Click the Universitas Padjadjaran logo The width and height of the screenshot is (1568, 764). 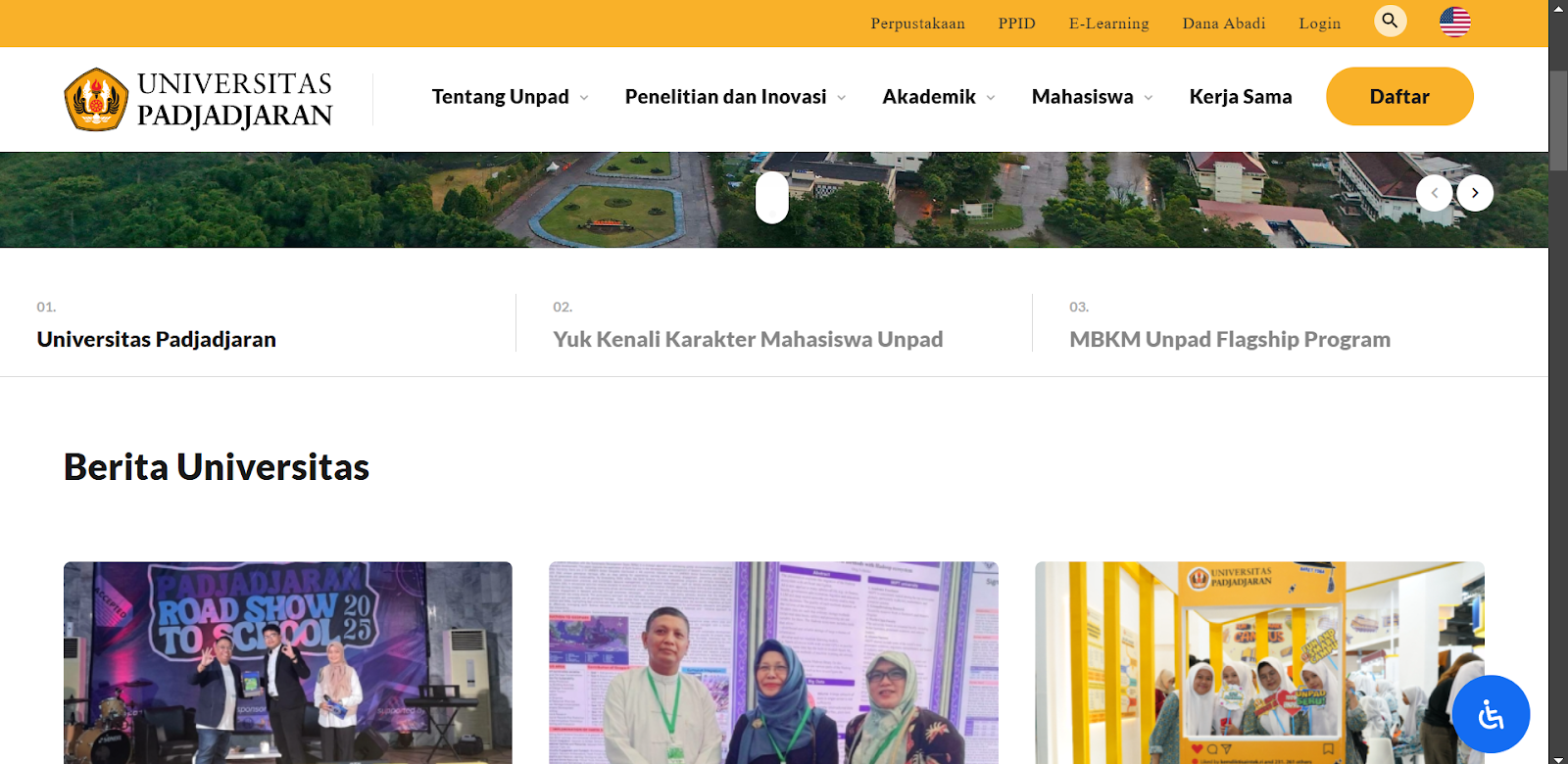tap(199, 99)
